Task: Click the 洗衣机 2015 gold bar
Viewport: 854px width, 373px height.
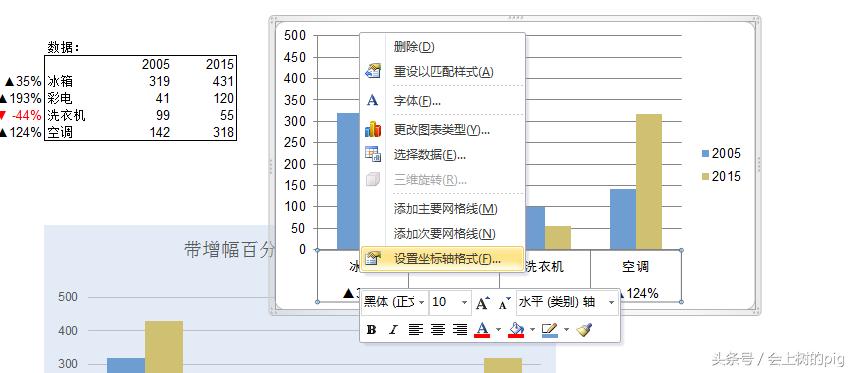Action: (558, 237)
